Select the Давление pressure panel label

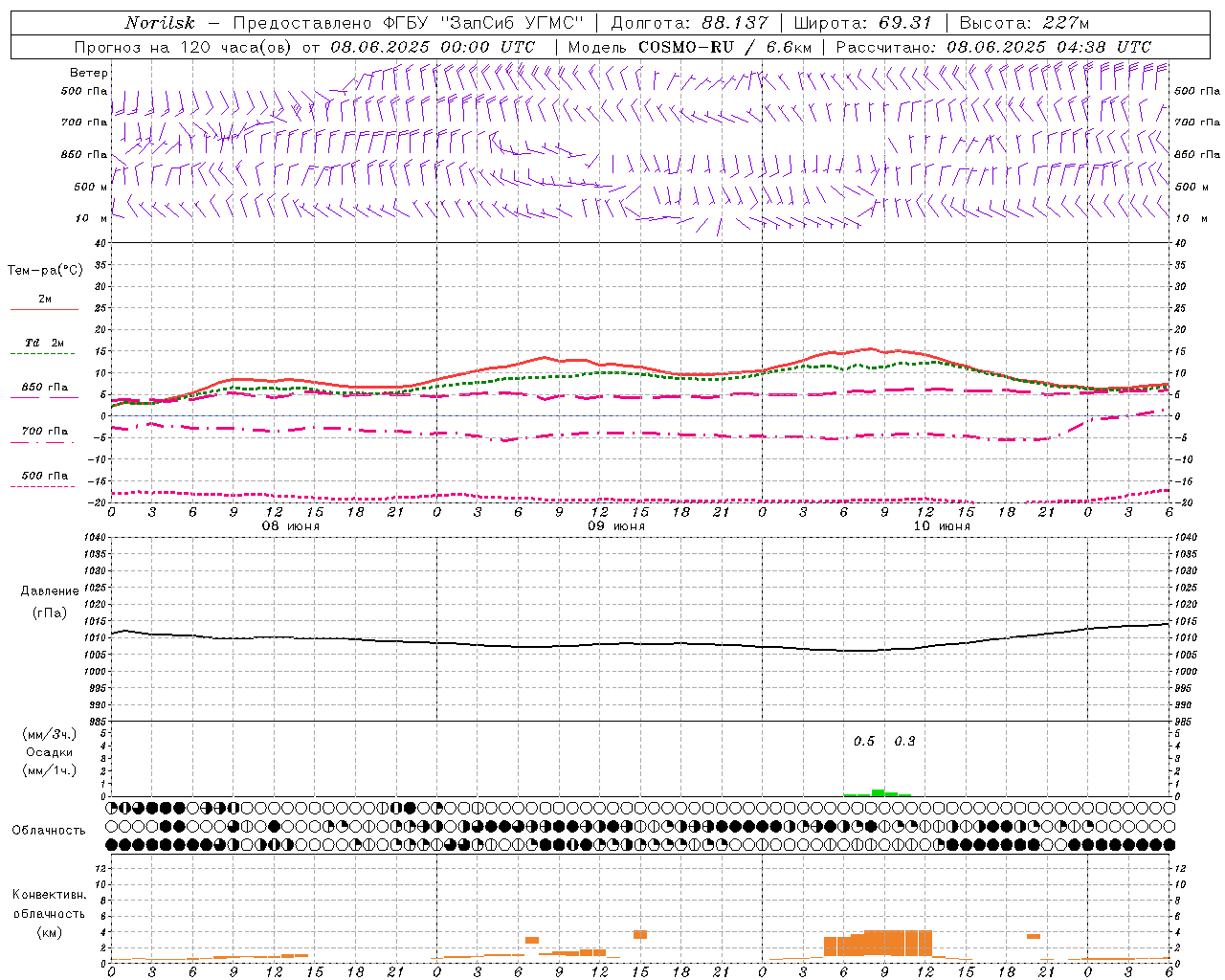50,591
